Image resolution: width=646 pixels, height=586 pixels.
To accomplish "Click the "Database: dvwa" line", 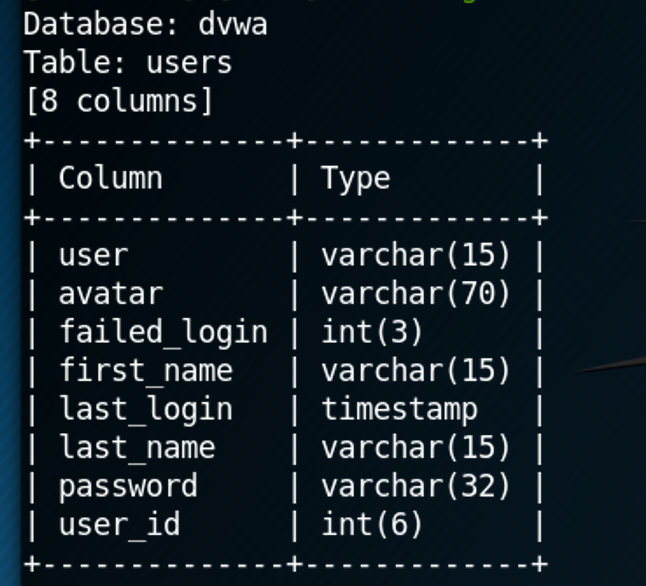I will [146, 24].
